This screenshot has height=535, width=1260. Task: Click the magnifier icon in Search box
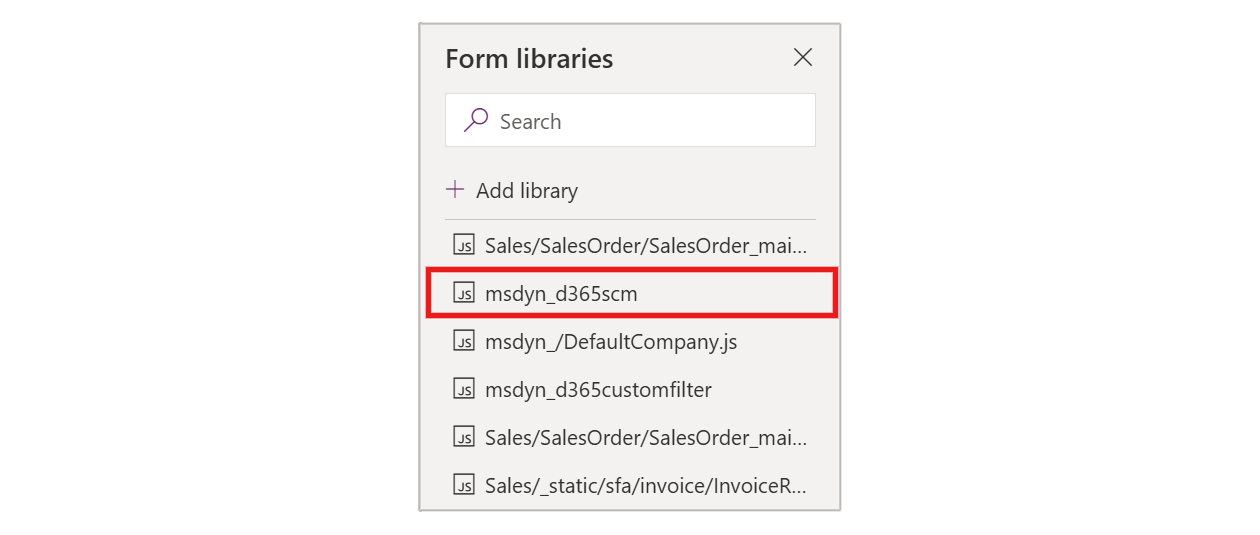click(x=476, y=121)
